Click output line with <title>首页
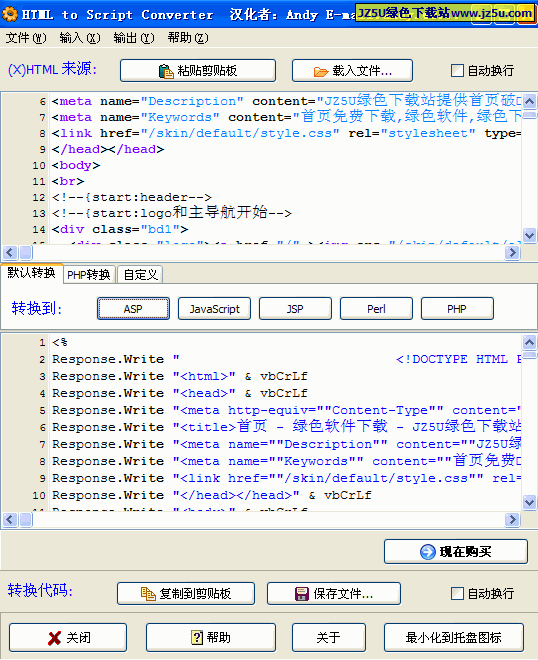This screenshot has width=538, height=660. coord(286,427)
